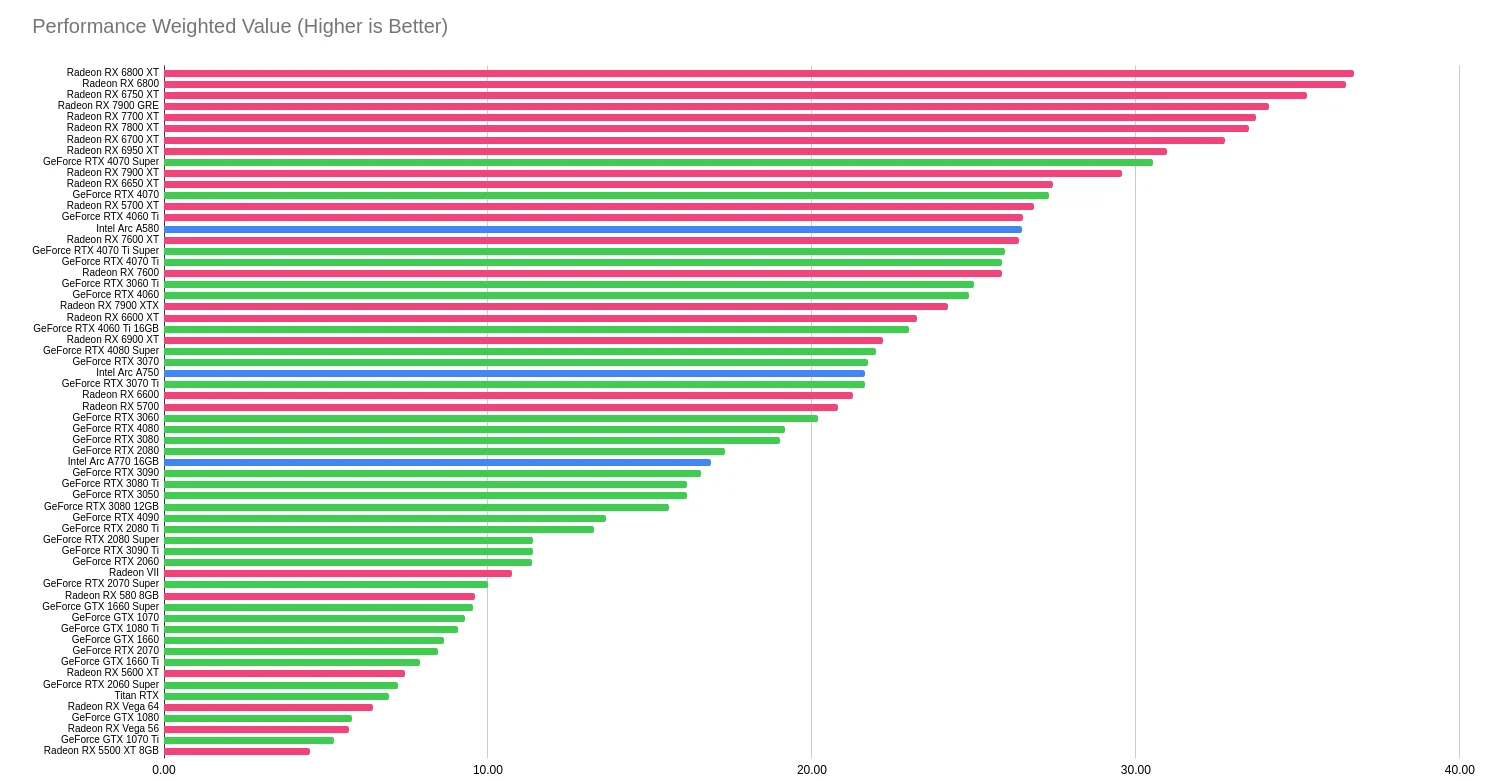Select the blue Intel Arc A580 bar

pyautogui.click(x=592, y=229)
